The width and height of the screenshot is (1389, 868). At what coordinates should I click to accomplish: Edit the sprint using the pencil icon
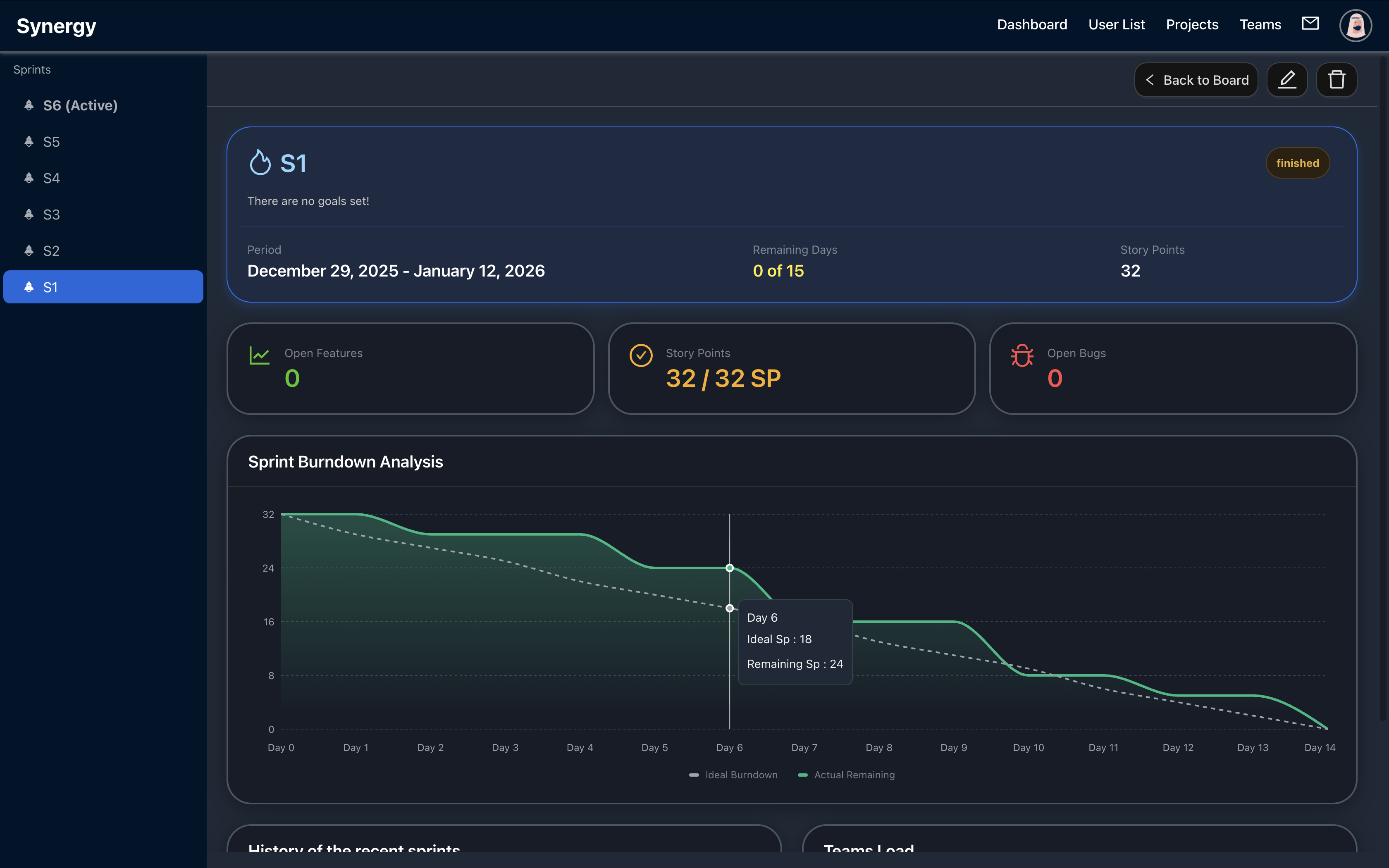[1287, 80]
